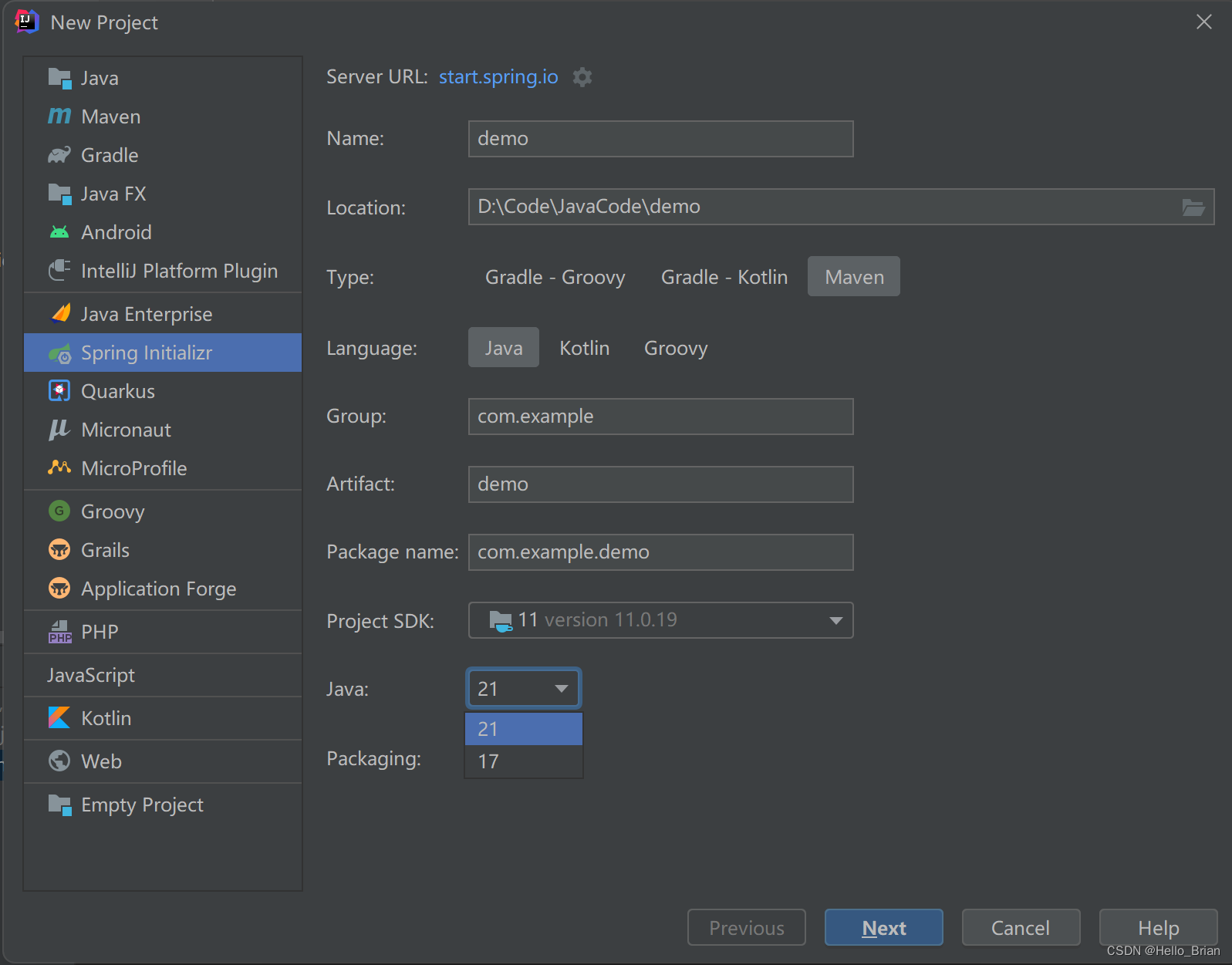This screenshot has height=965, width=1232.
Task: Click the Grails orange icon
Action: point(59,549)
